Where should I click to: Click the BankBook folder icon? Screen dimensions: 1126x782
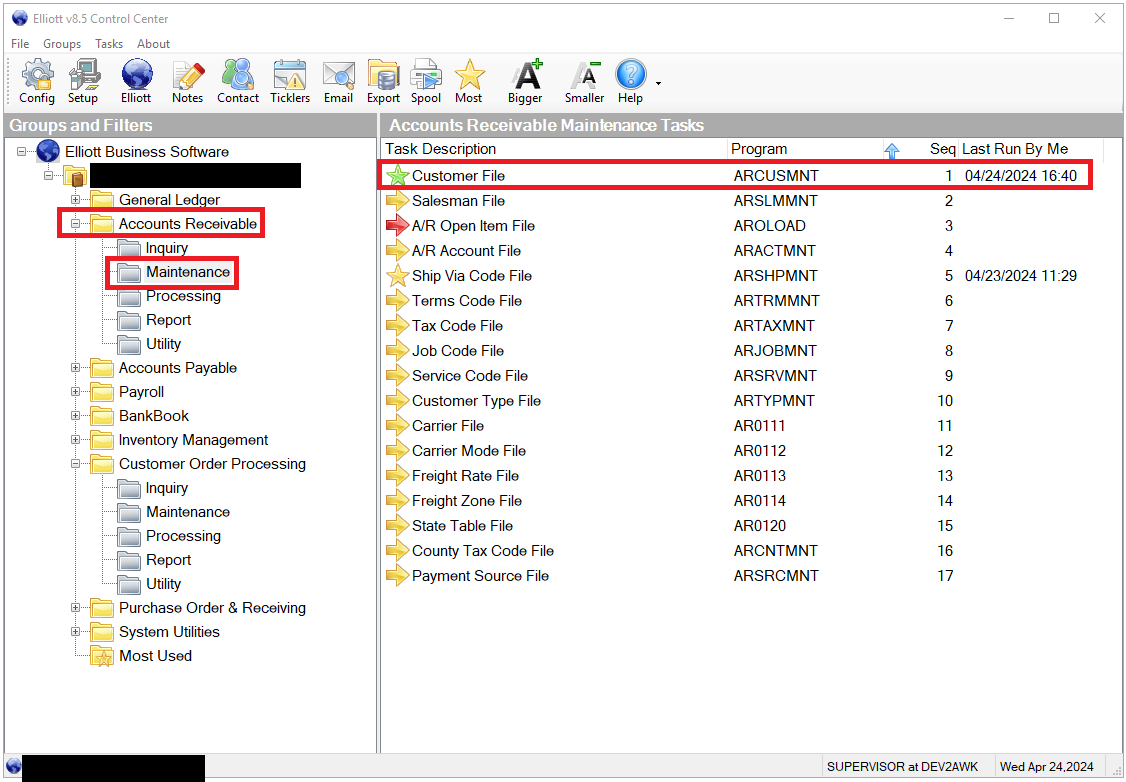click(x=102, y=416)
